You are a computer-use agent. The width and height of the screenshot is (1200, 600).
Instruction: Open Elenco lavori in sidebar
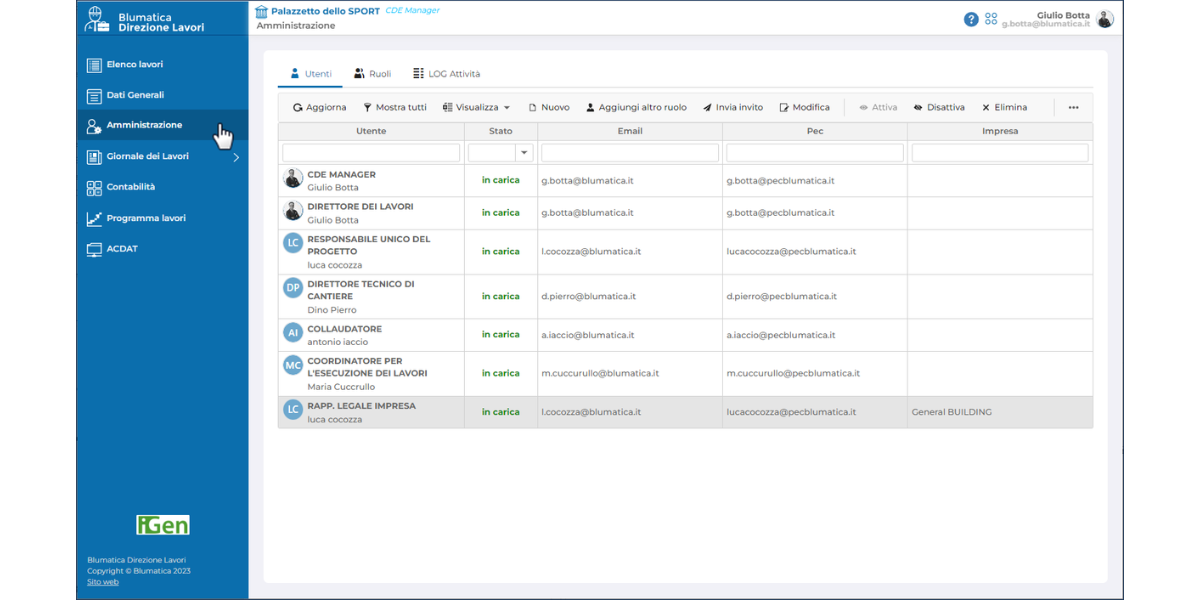point(134,65)
